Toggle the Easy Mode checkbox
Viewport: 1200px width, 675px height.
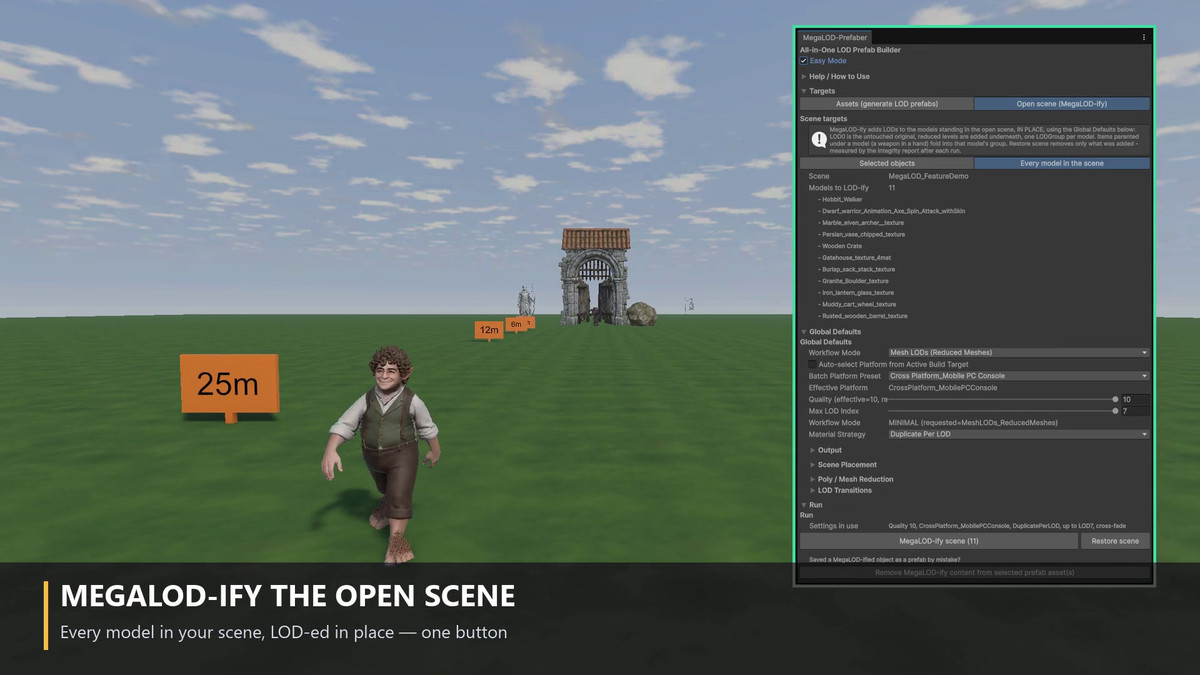click(804, 61)
